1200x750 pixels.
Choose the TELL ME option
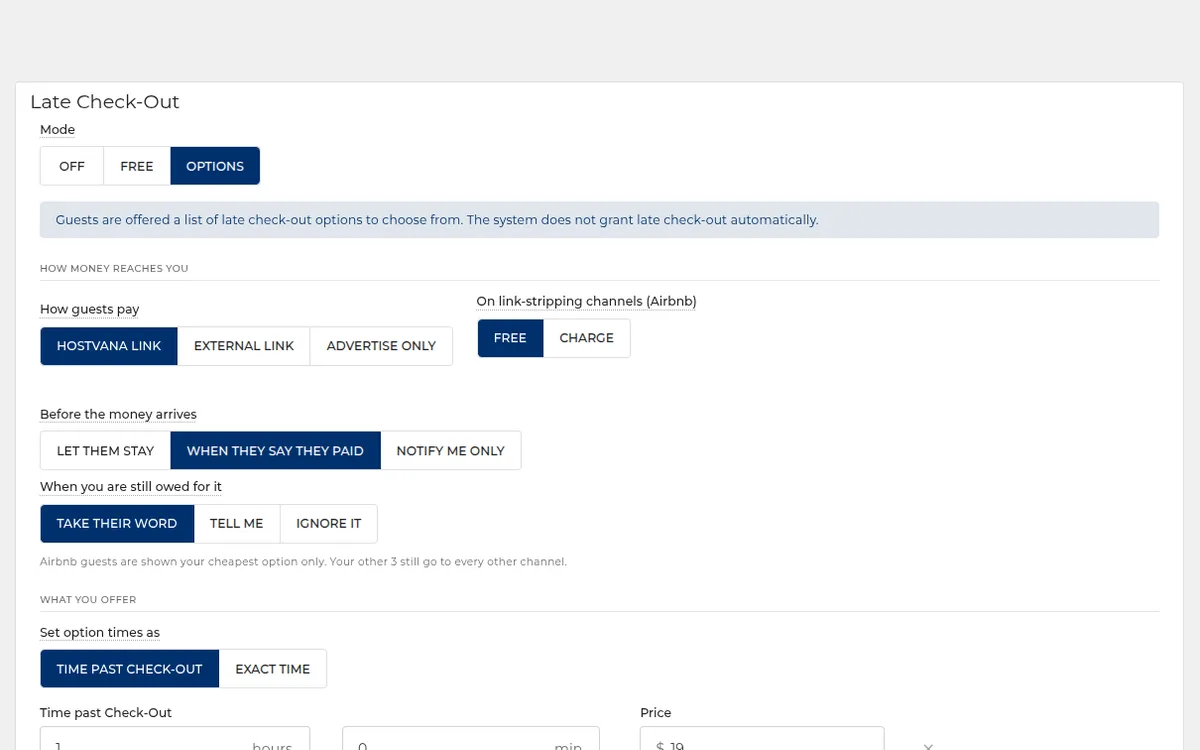[237, 523]
